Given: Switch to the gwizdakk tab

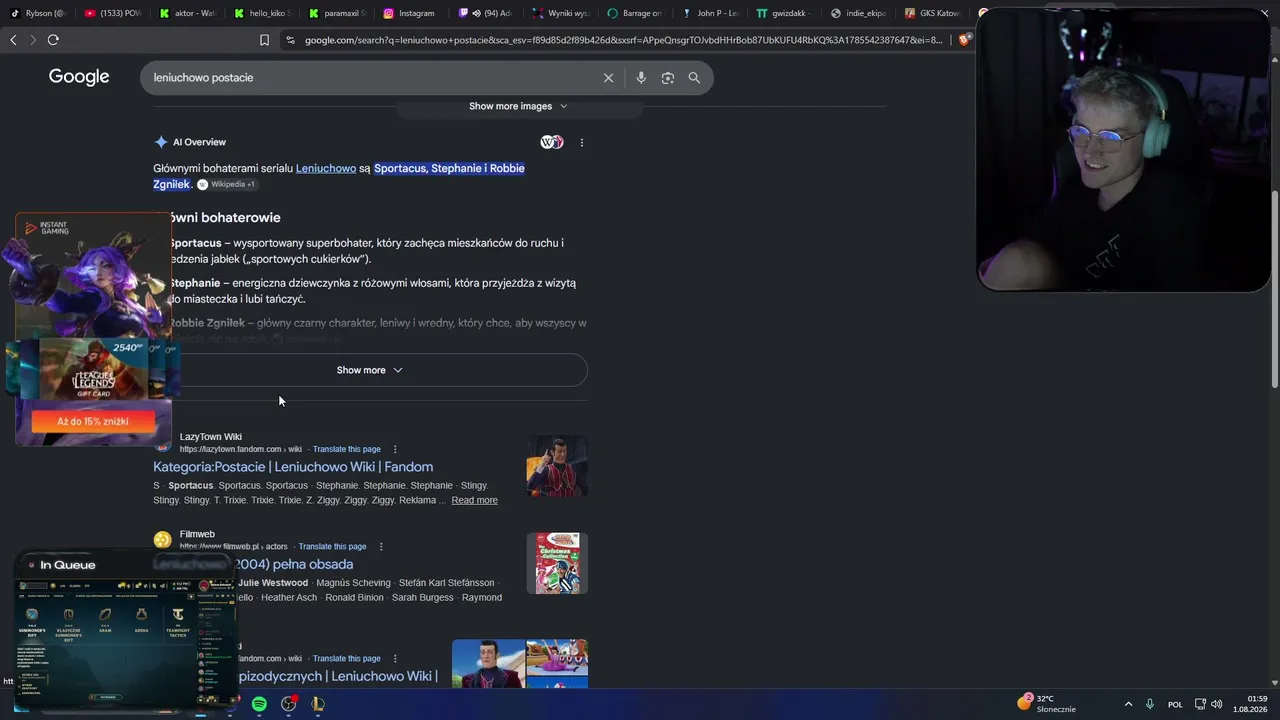Looking at the screenshot, I should (784, 13).
